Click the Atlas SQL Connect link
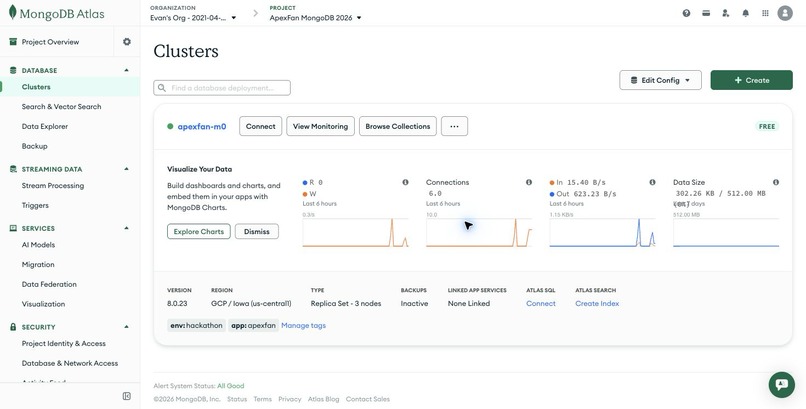Viewport: 806px width, 409px height. click(x=541, y=304)
